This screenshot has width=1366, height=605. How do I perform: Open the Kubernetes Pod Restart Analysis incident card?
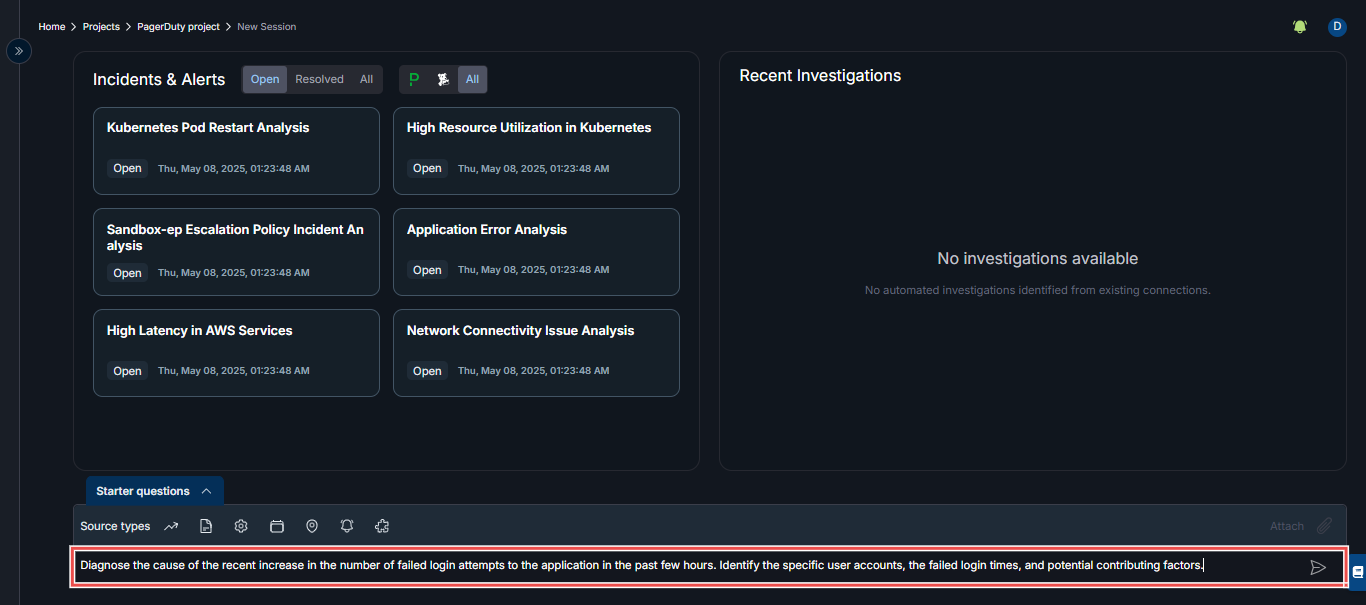[236, 150]
